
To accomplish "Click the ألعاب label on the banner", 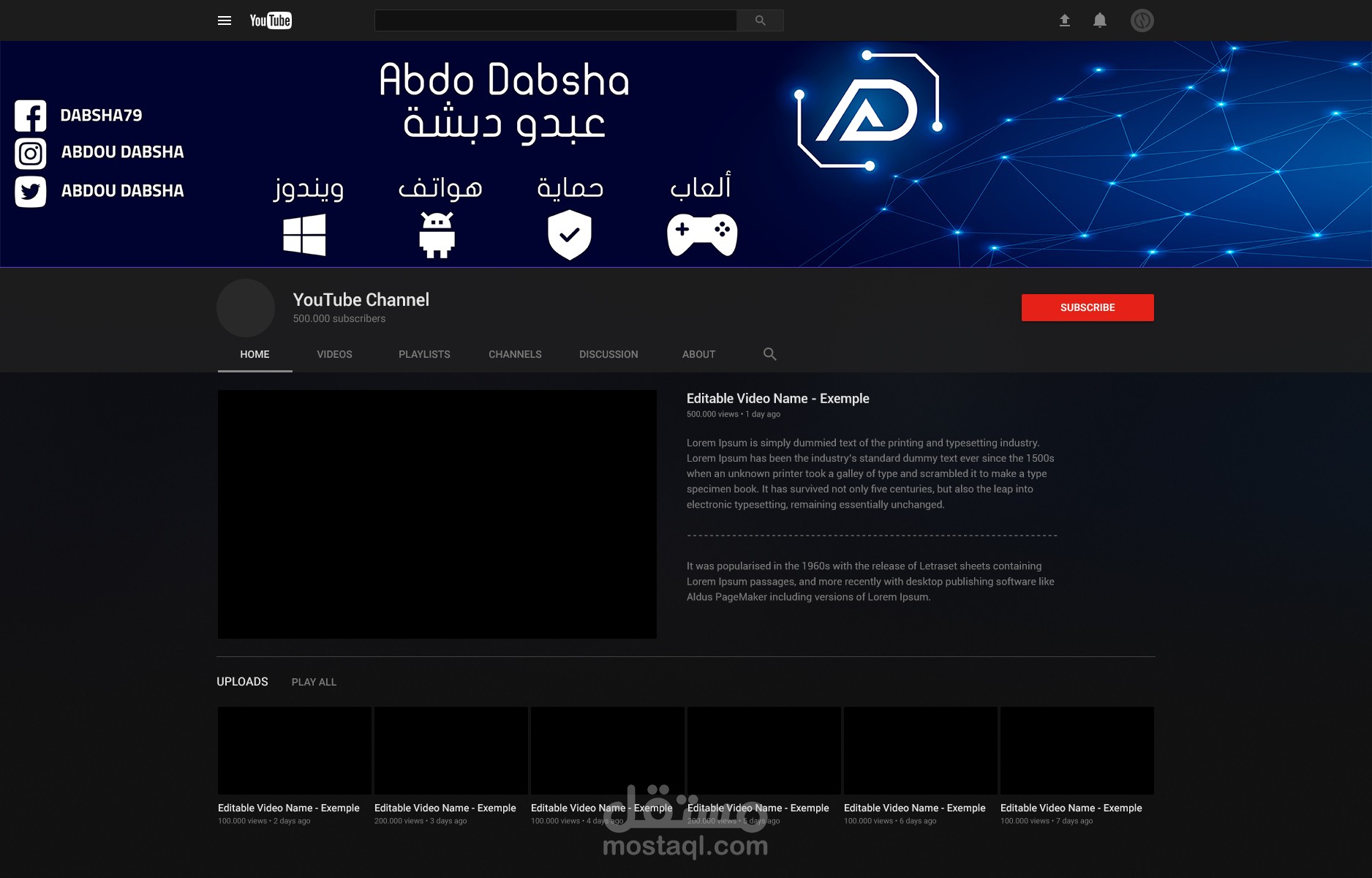I will (701, 186).
